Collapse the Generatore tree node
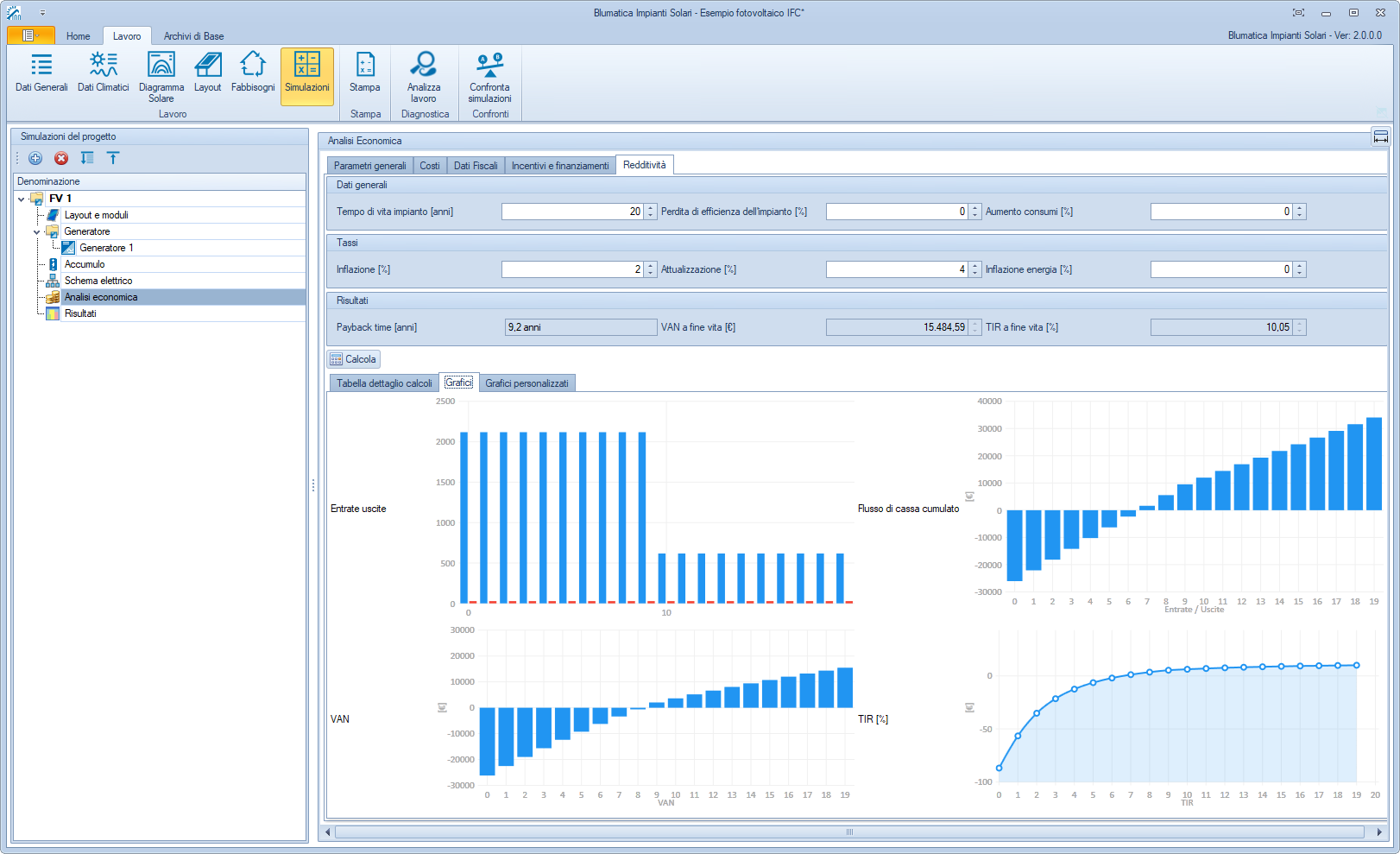The height and width of the screenshot is (854, 1400). (x=37, y=231)
